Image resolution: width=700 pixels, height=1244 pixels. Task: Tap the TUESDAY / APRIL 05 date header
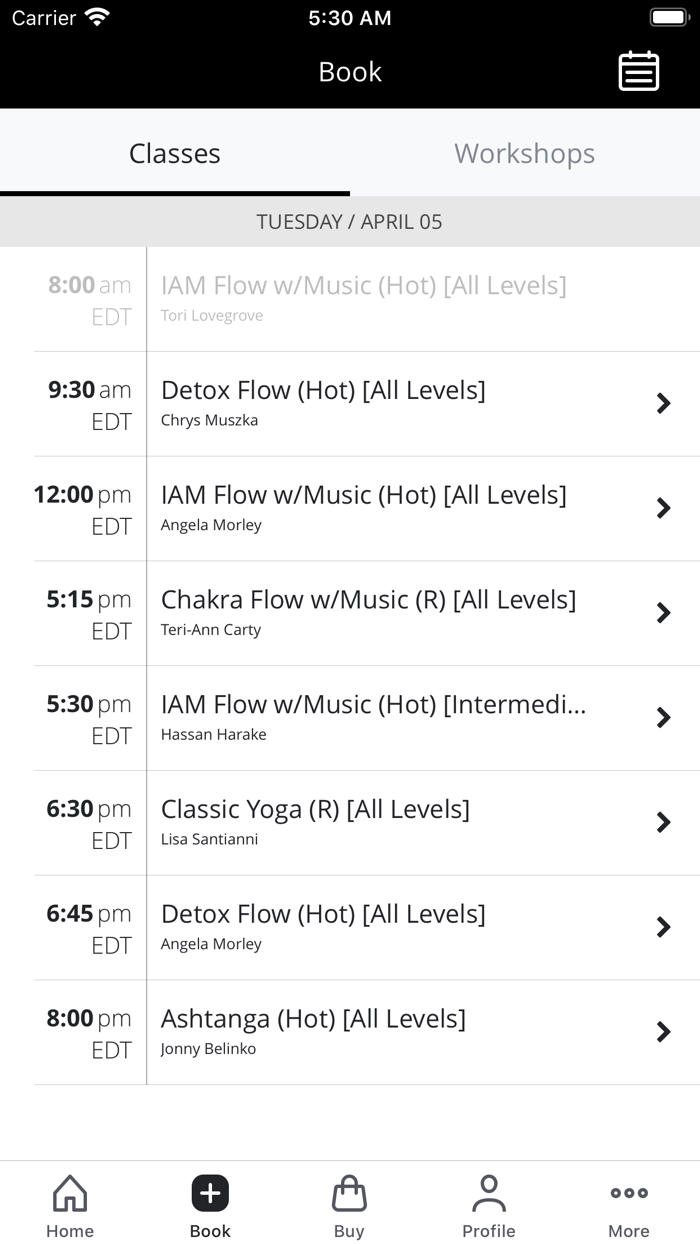coord(350,221)
